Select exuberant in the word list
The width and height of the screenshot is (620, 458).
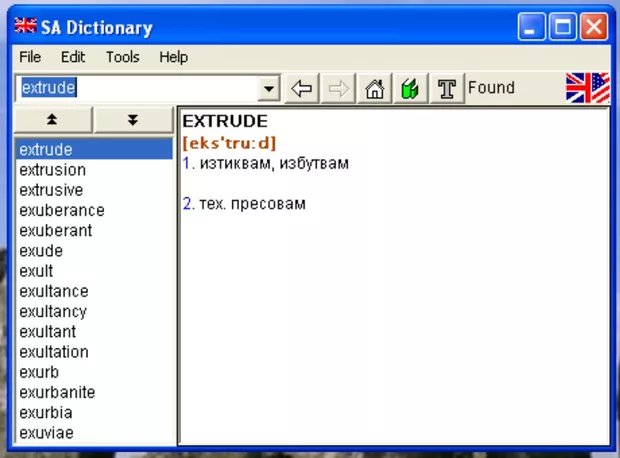(x=94, y=230)
